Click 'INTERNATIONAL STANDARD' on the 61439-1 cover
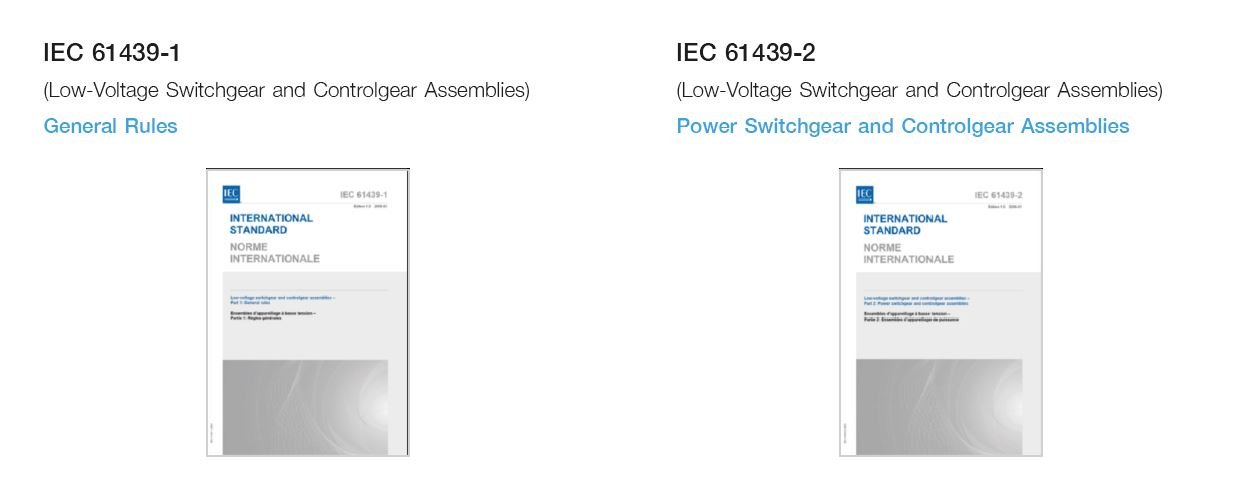 (271, 223)
